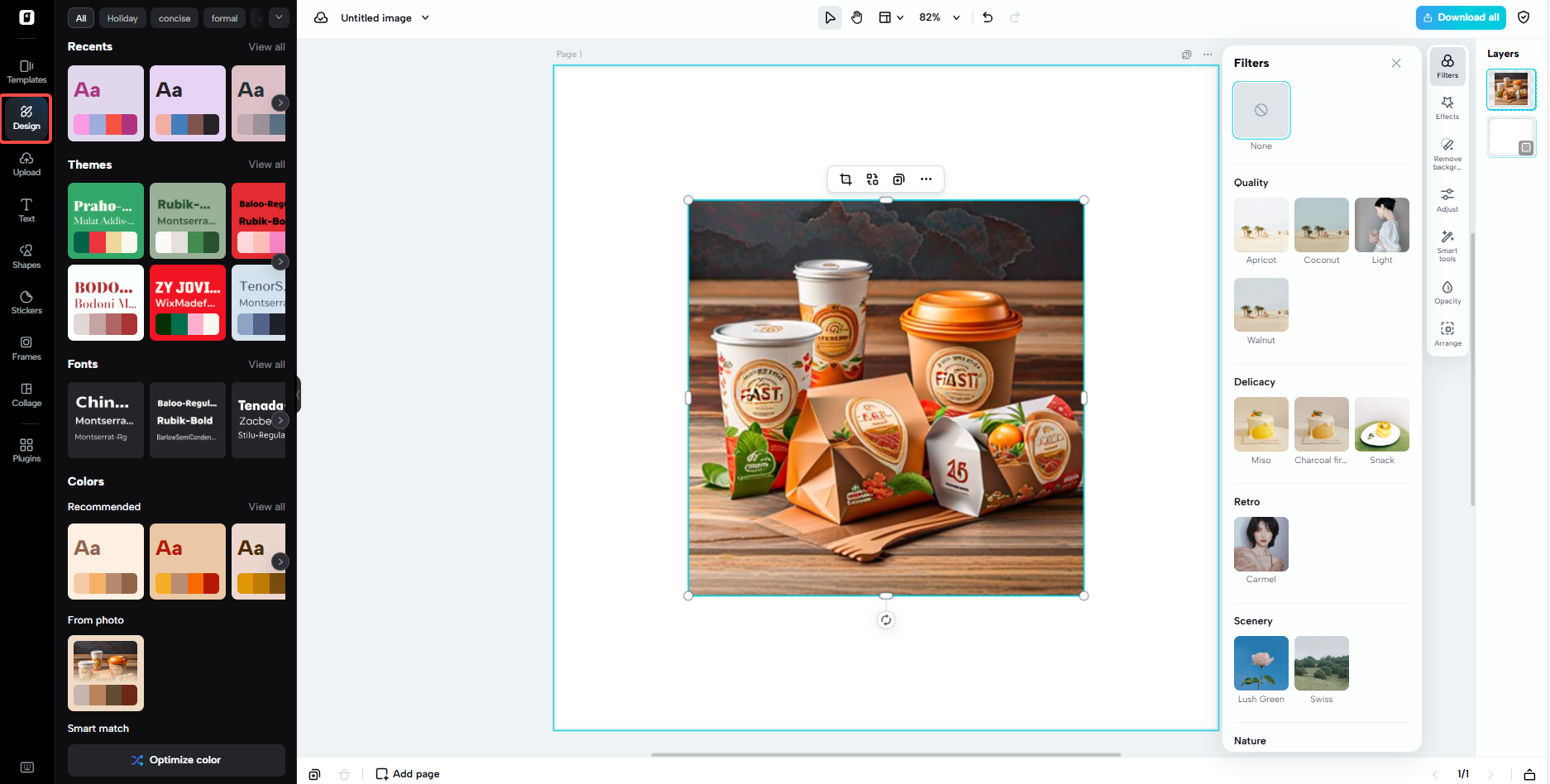Select the Carmel retro filter swatch
The height and width of the screenshot is (784, 1550).
(1261, 543)
